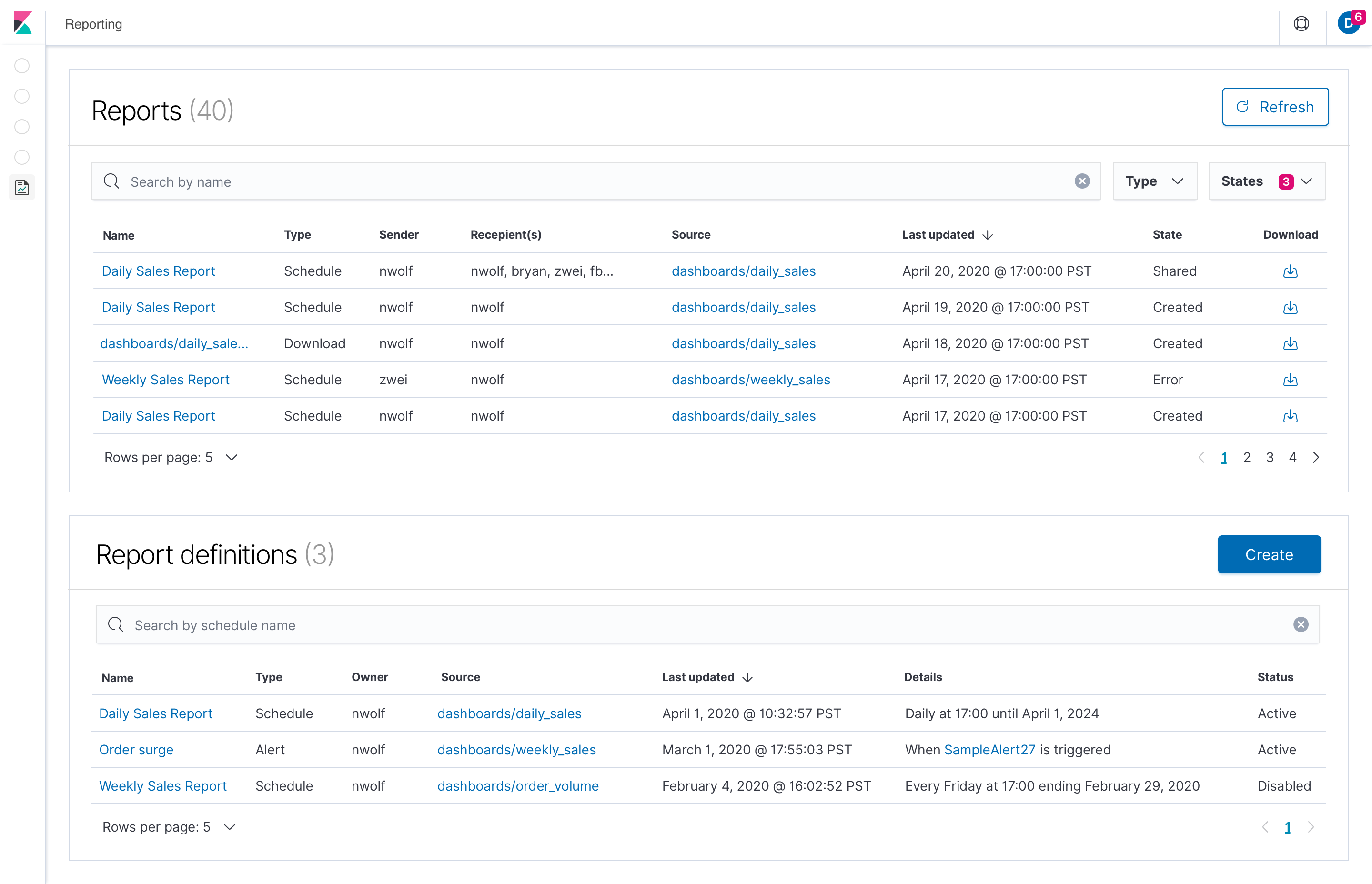Clear the Search by name field

click(x=1081, y=181)
